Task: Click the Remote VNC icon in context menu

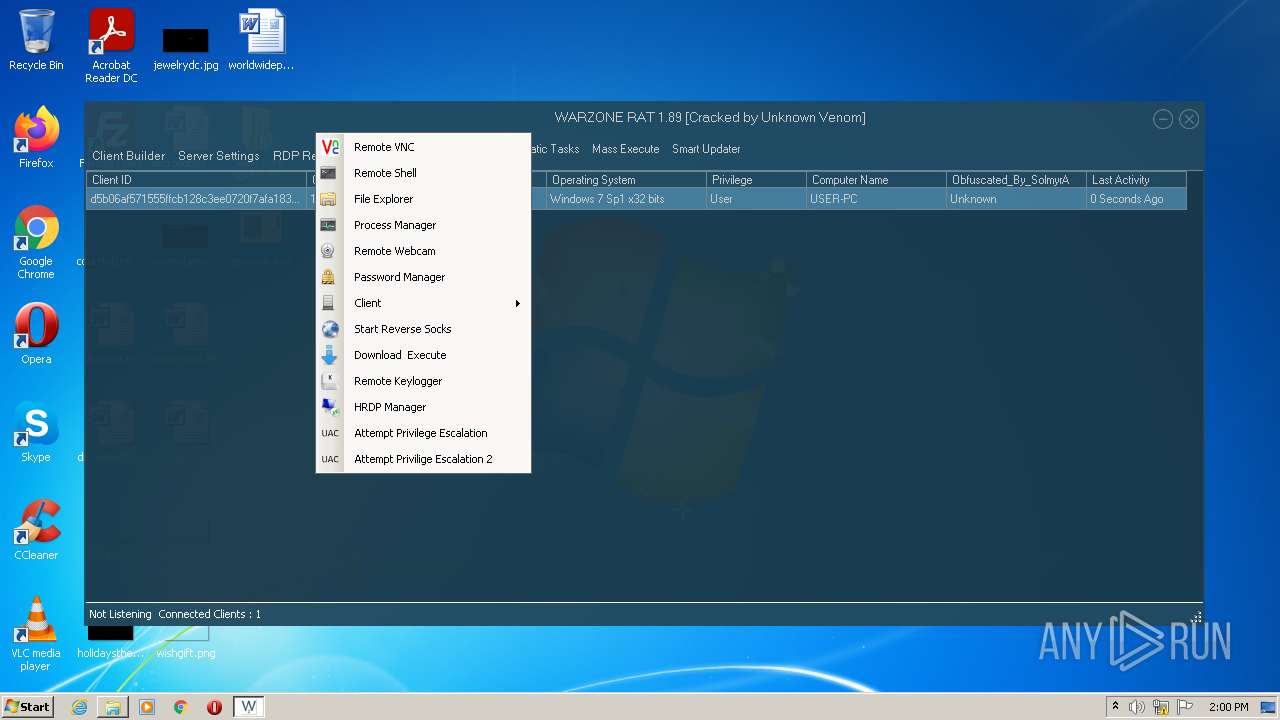Action: (x=330, y=147)
